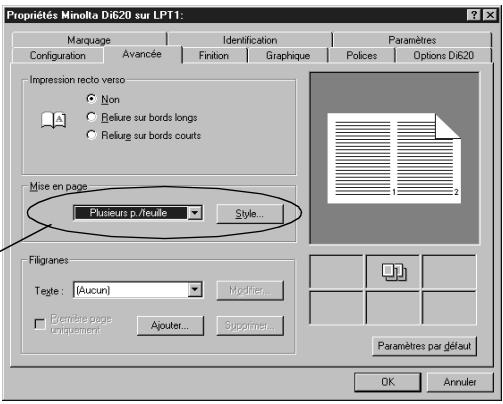503x404 pixels.
Task: Select the Avancée tab
Action: click(142, 54)
